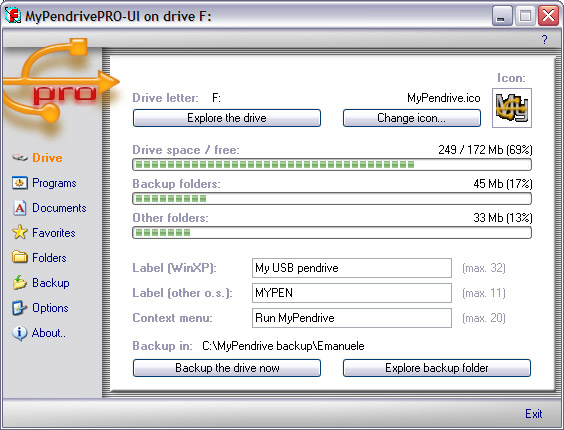Focus the Context menu text field
The image size is (564, 430).
pos(352,318)
